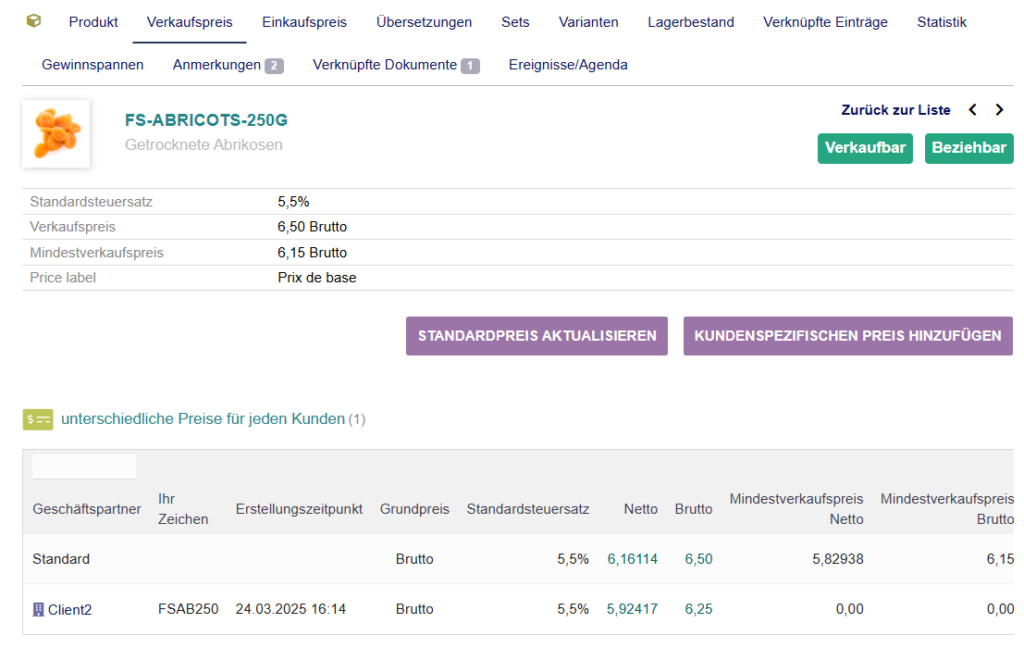This screenshot has height=648, width=1024.
Task: Click the Zurück zur Liste link
Action: coord(896,110)
